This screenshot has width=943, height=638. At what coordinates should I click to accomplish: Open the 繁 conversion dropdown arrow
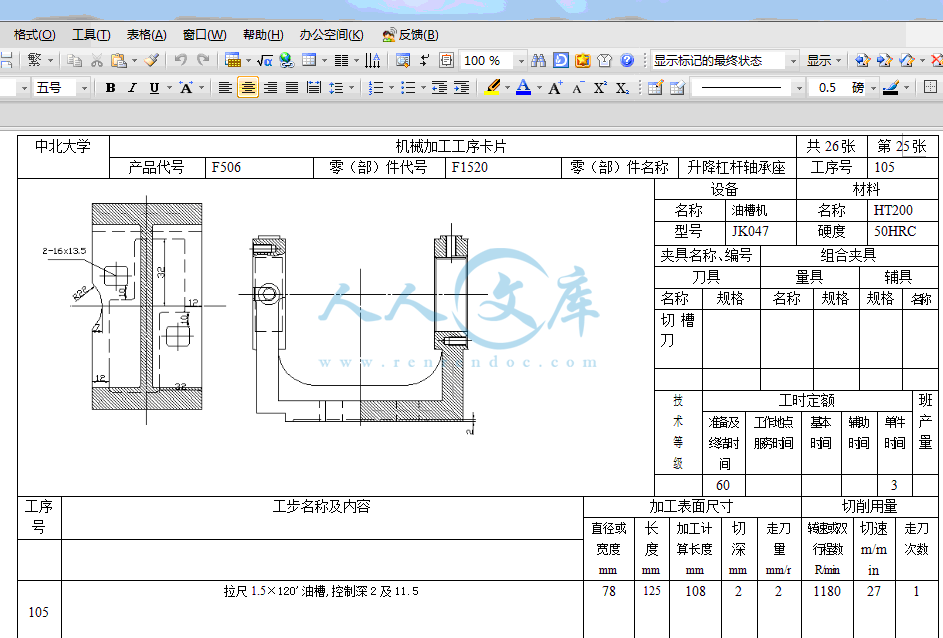[51, 60]
